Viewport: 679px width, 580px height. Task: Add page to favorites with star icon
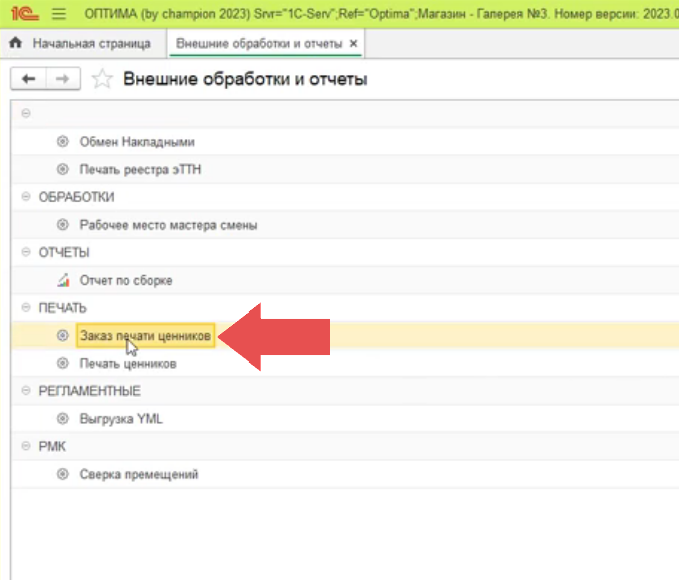pyautogui.click(x=101, y=80)
